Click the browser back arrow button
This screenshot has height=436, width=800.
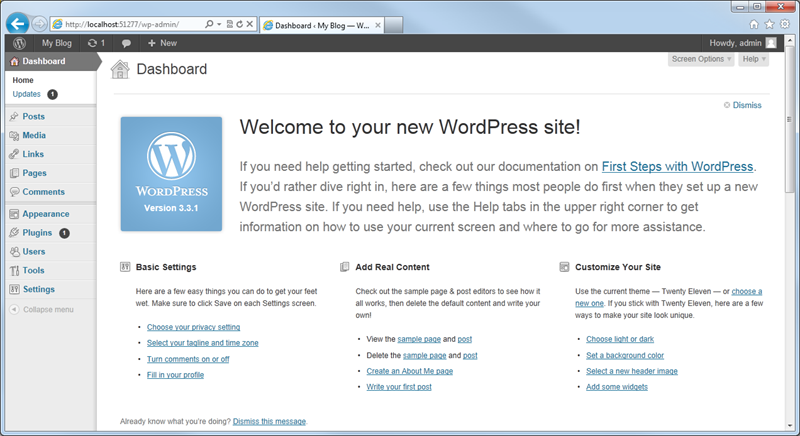pos(17,23)
